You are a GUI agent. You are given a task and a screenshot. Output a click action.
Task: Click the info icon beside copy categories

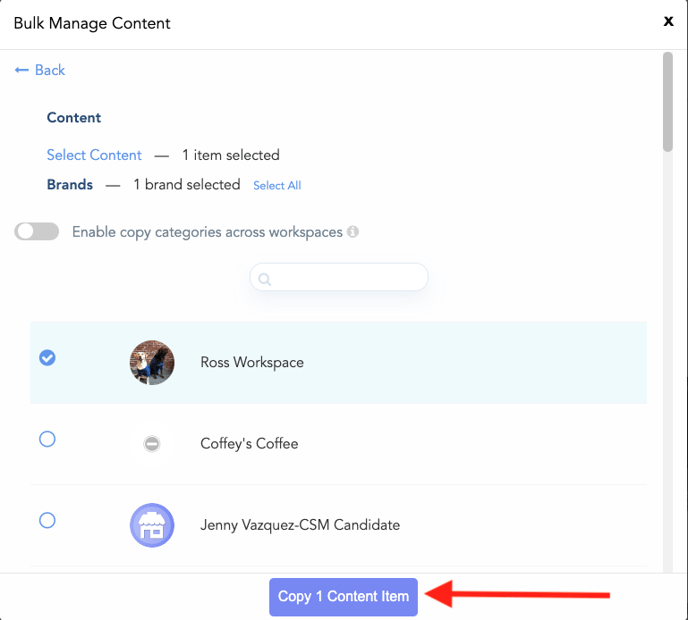(353, 231)
